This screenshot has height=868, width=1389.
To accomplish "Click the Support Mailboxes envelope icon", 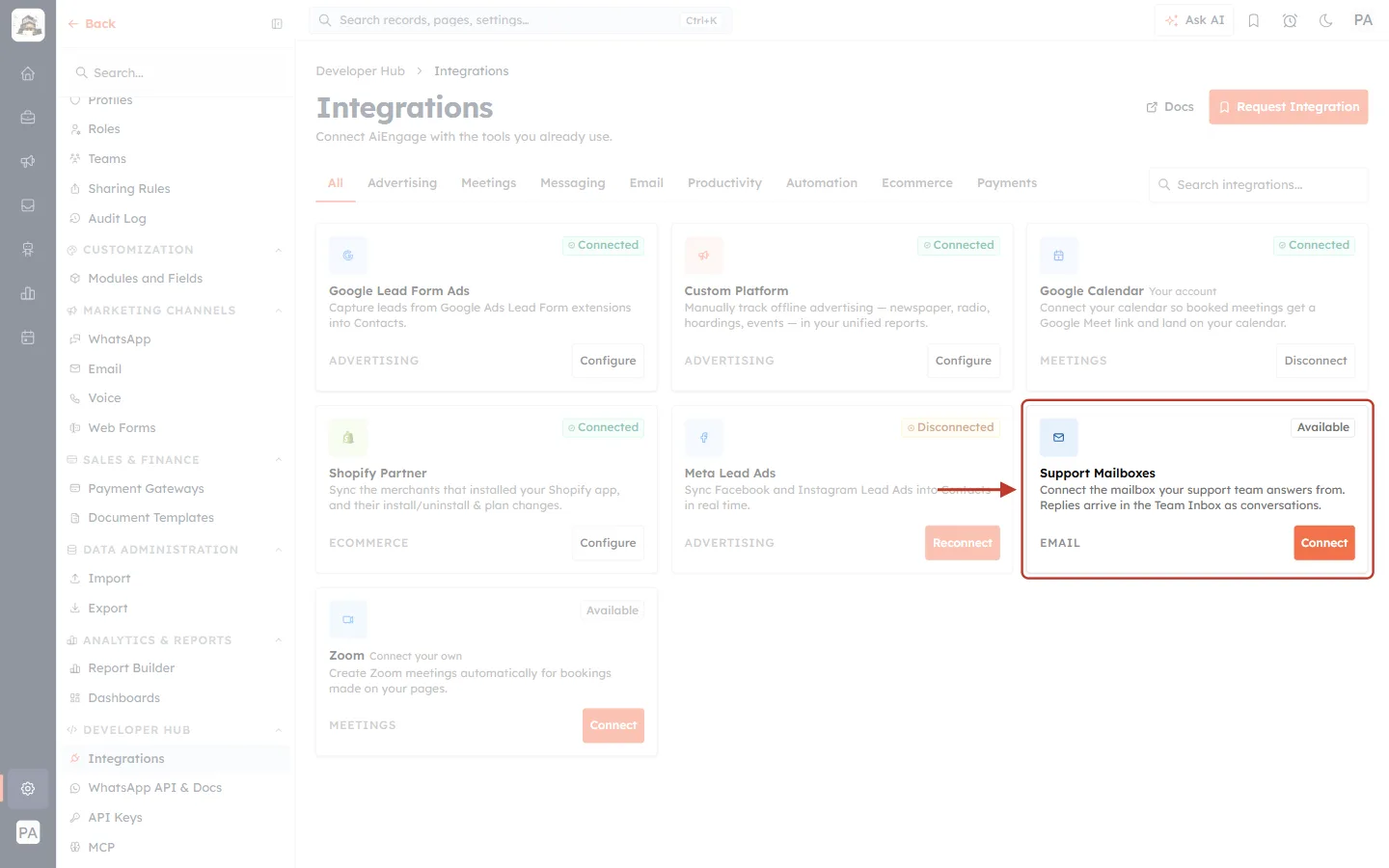I will (x=1058, y=438).
